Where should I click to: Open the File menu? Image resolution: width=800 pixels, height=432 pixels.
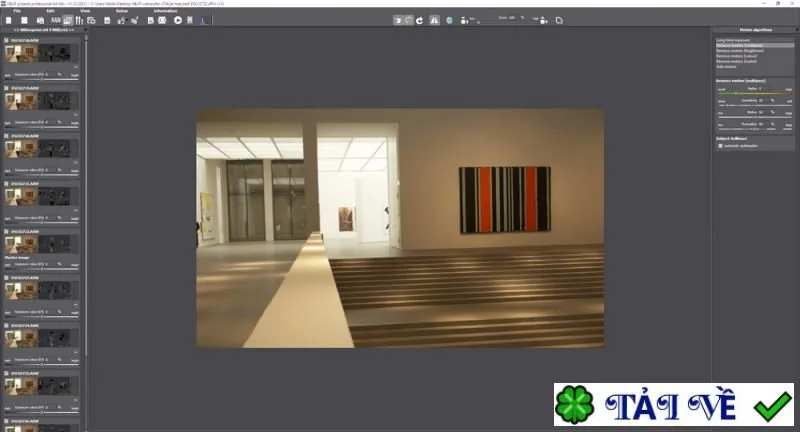click(x=17, y=11)
